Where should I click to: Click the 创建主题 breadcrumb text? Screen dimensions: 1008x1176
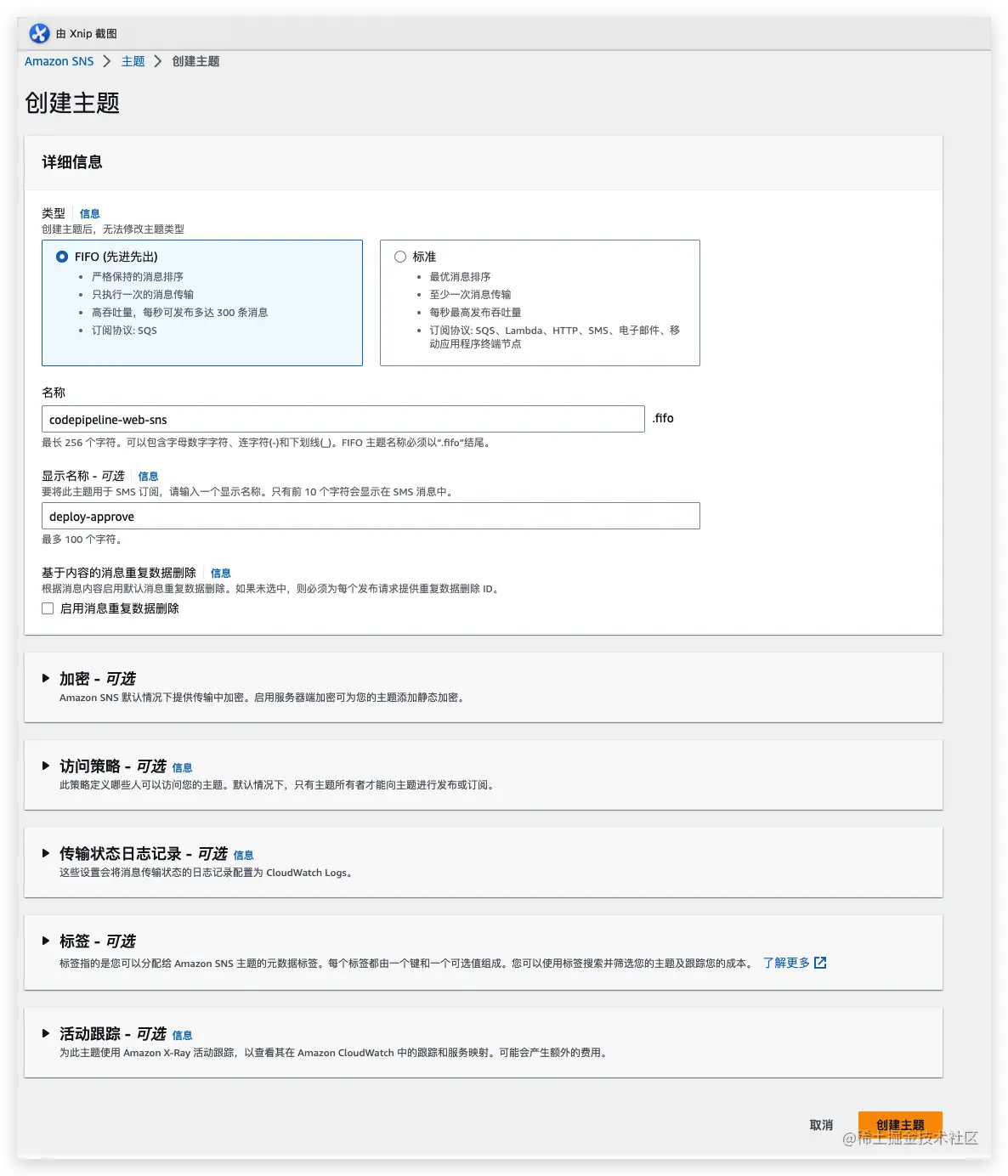pos(196,61)
